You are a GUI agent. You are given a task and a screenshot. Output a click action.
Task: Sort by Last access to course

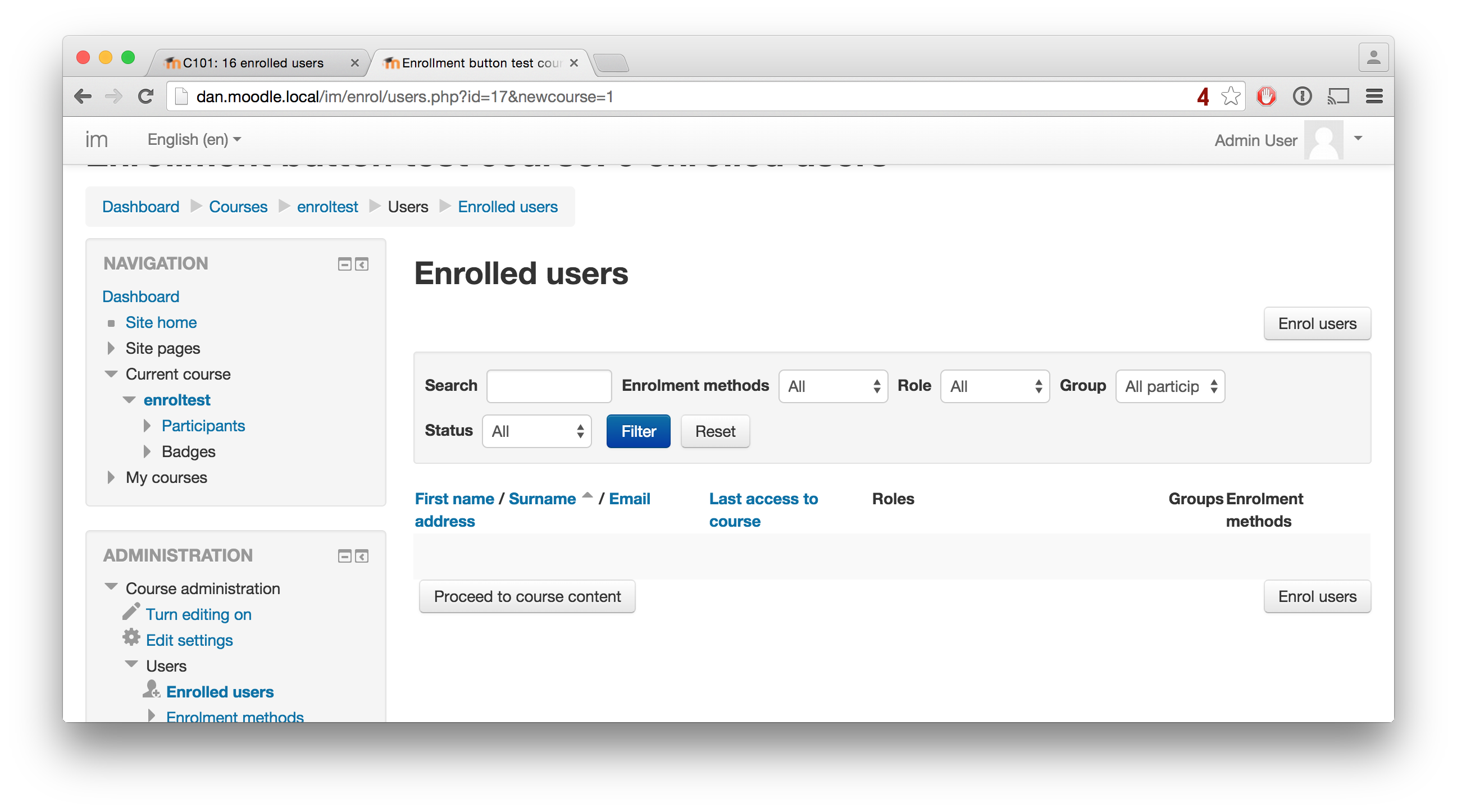click(763, 510)
